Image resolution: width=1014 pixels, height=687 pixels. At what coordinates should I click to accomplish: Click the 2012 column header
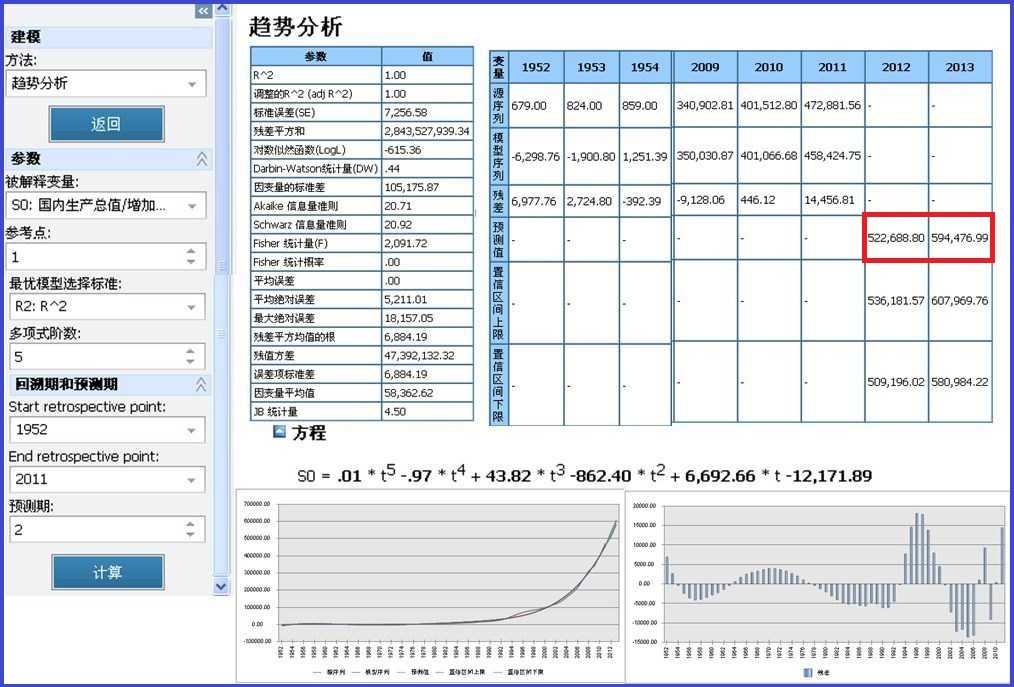pyautogui.click(x=896, y=67)
